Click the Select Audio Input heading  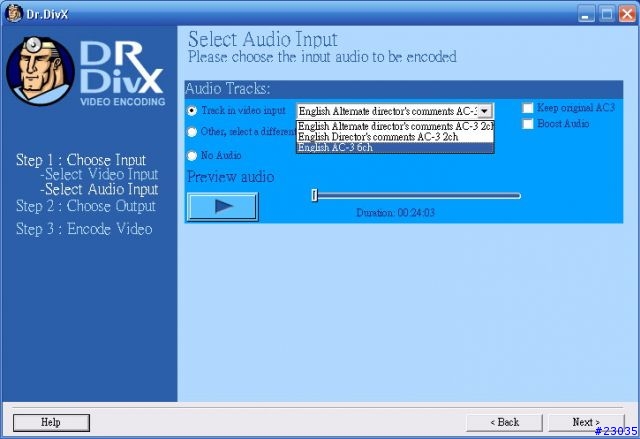pyautogui.click(x=262, y=40)
